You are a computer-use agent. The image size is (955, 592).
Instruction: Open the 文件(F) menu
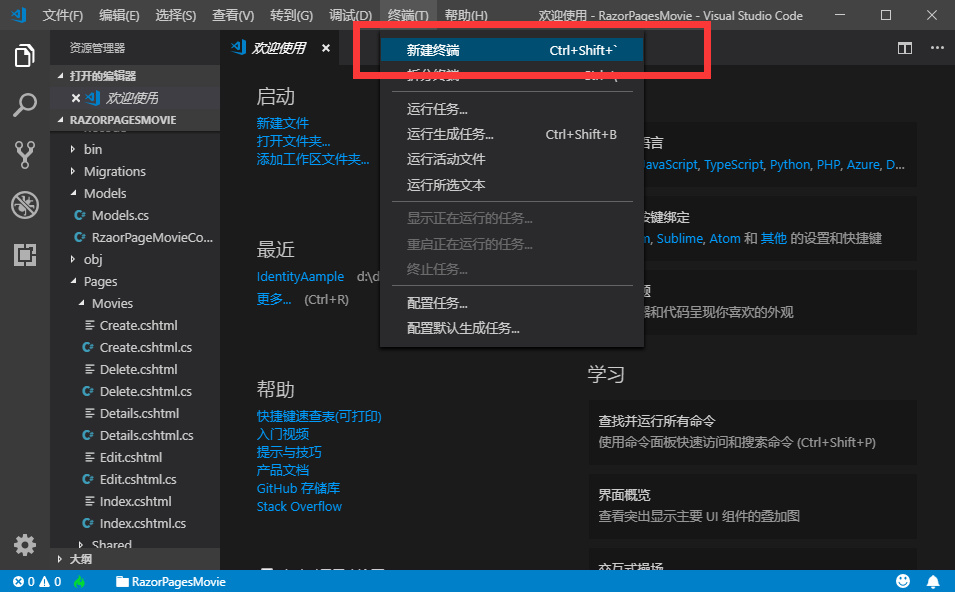(x=63, y=15)
